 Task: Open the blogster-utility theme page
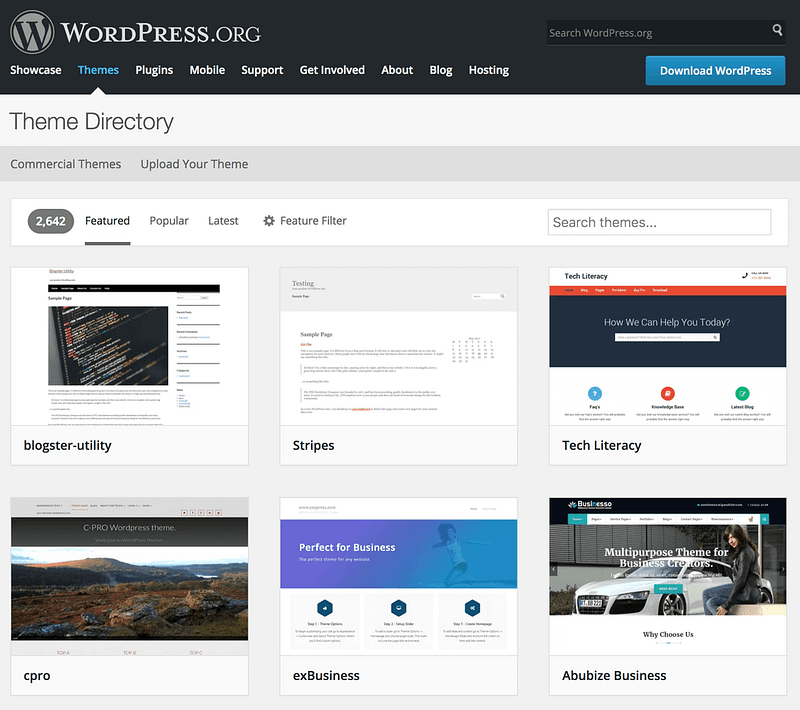pyautogui.click(x=68, y=445)
